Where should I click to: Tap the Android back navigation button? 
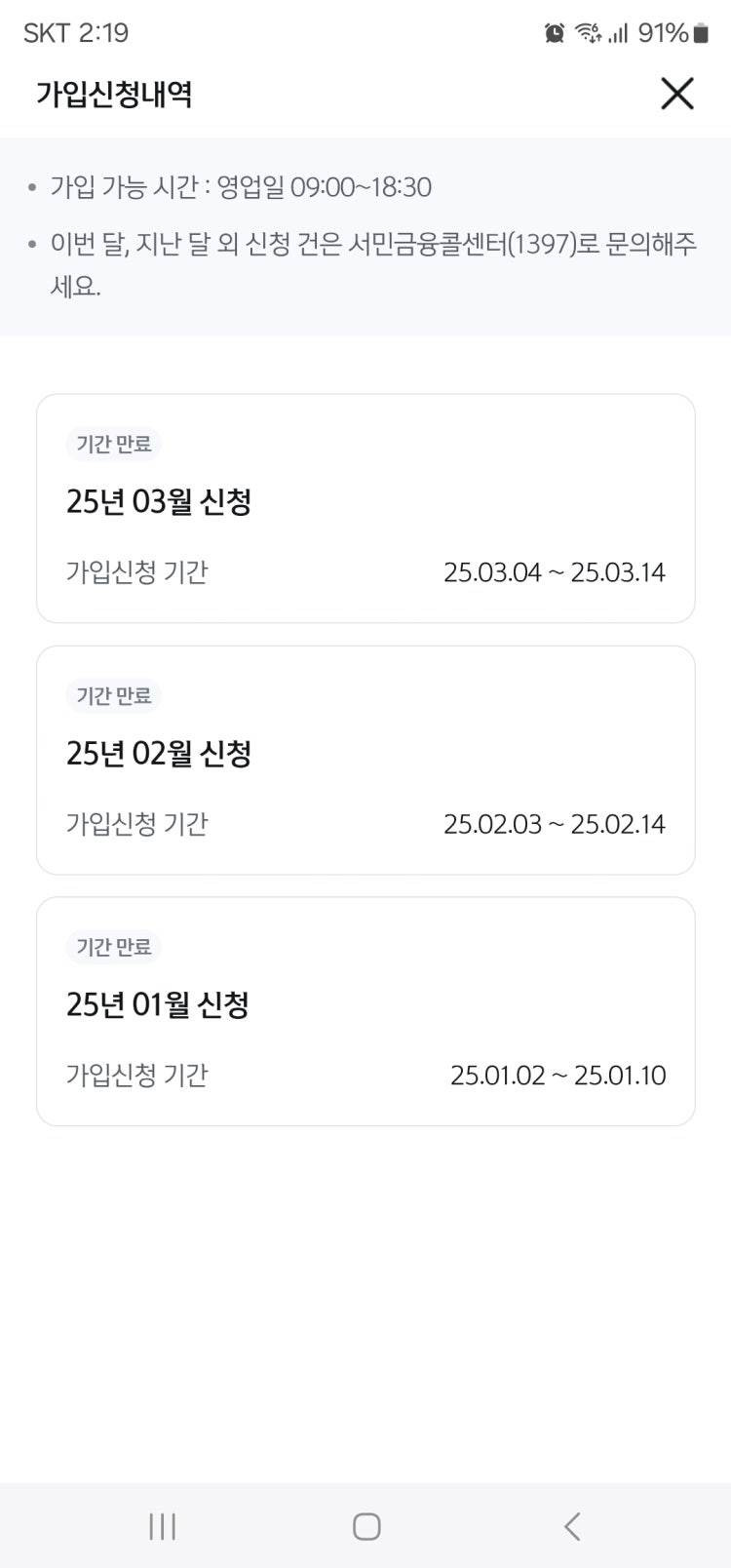coord(572,1526)
